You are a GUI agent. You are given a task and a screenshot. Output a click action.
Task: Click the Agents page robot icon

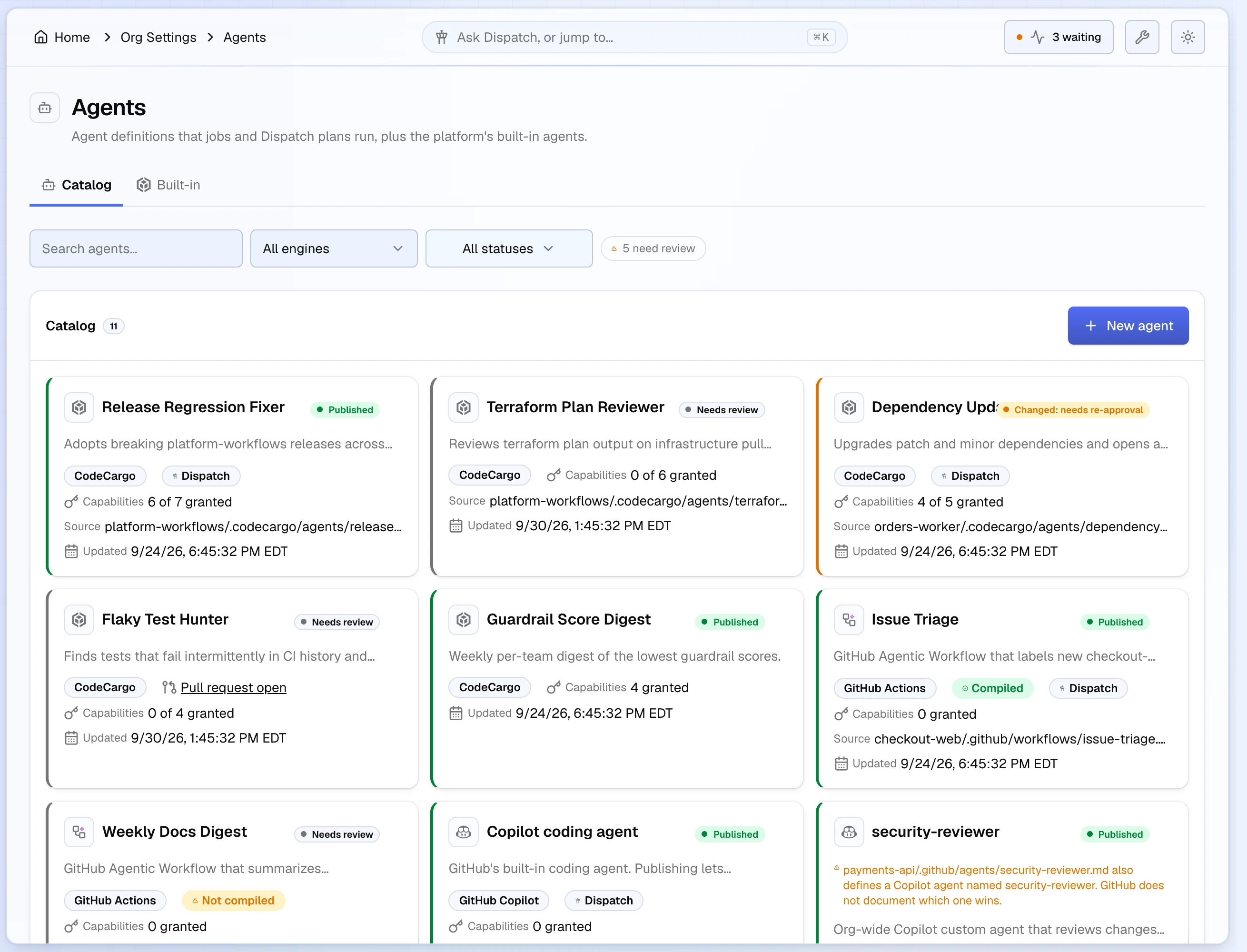point(45,108)
